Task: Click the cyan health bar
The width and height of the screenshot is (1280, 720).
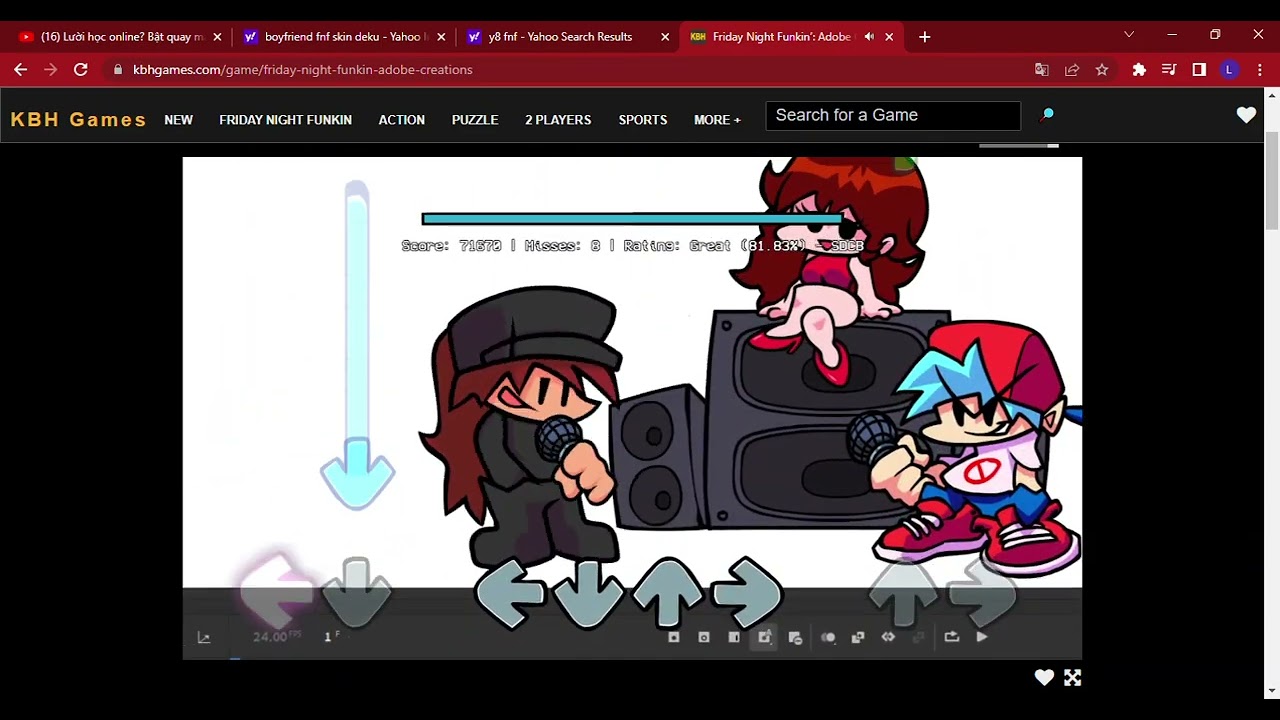Action: [x=632, y=218]
